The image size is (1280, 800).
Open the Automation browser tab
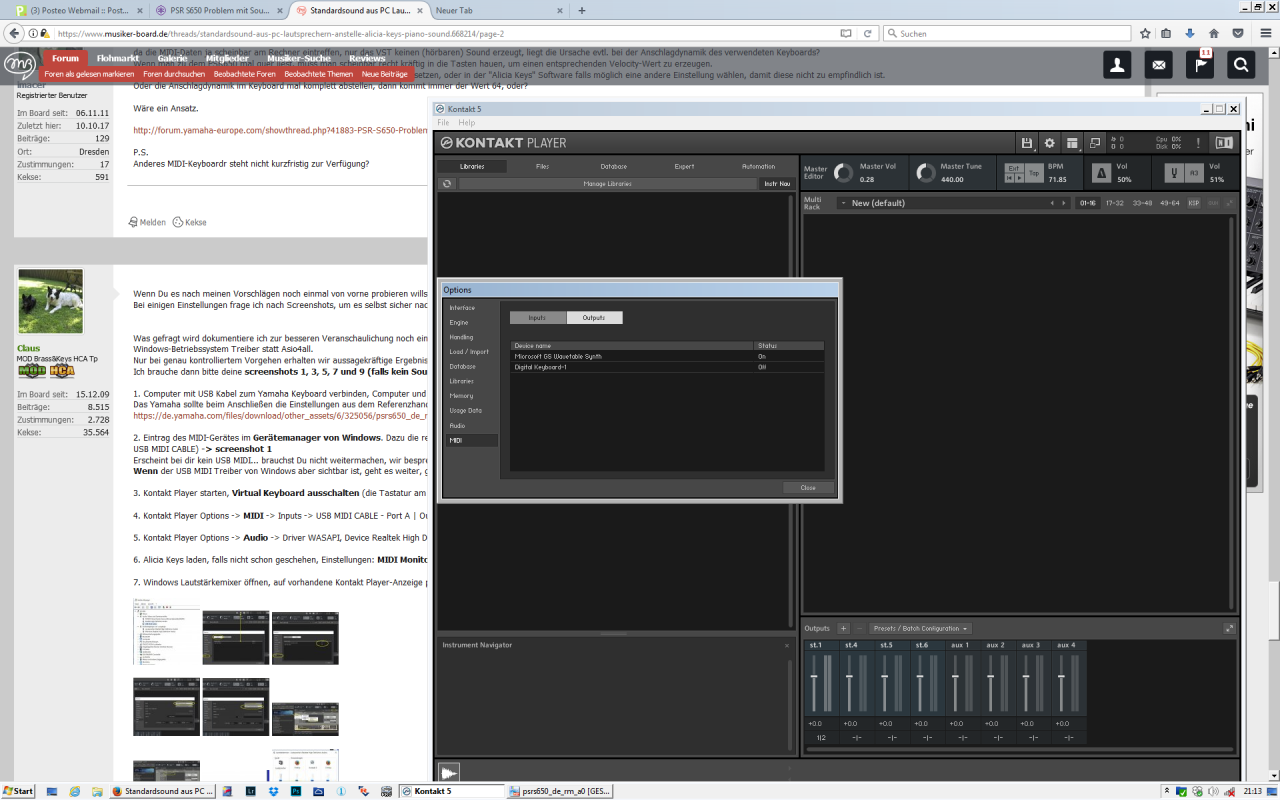click(x=758, y=167)
